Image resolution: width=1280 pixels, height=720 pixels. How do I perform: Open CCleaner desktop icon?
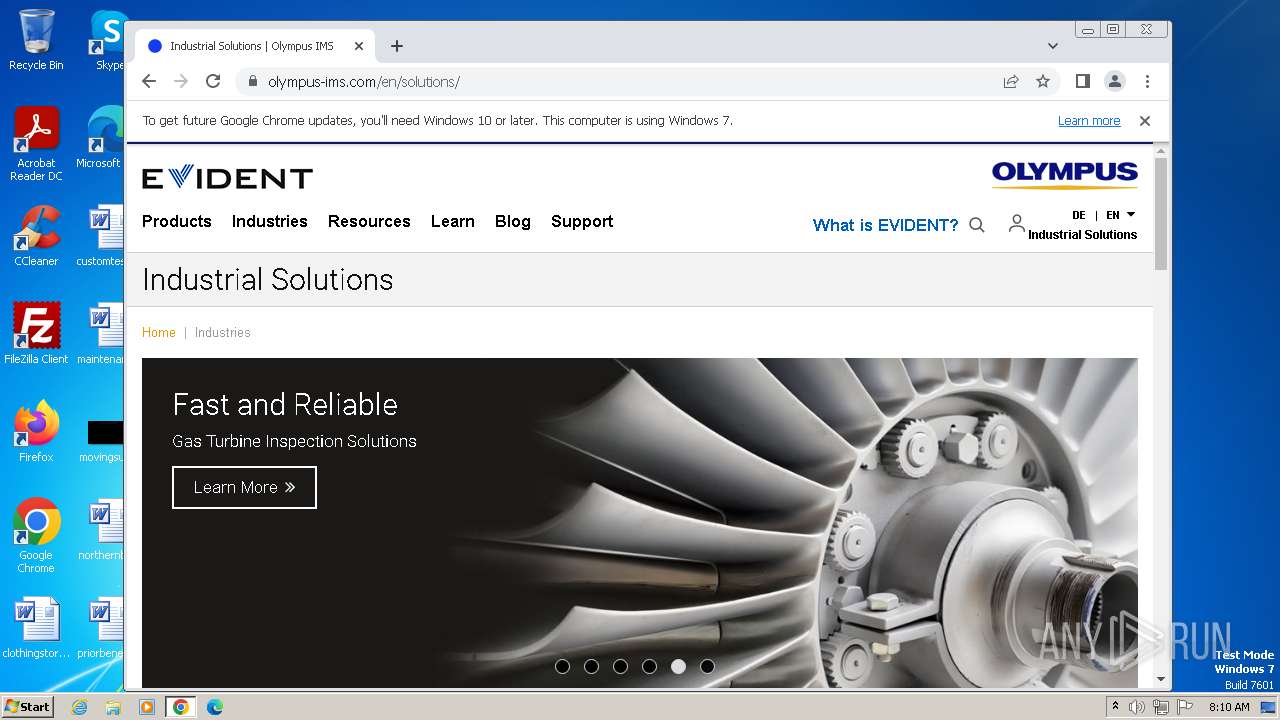pyautogui.click(x=36, y=236)
